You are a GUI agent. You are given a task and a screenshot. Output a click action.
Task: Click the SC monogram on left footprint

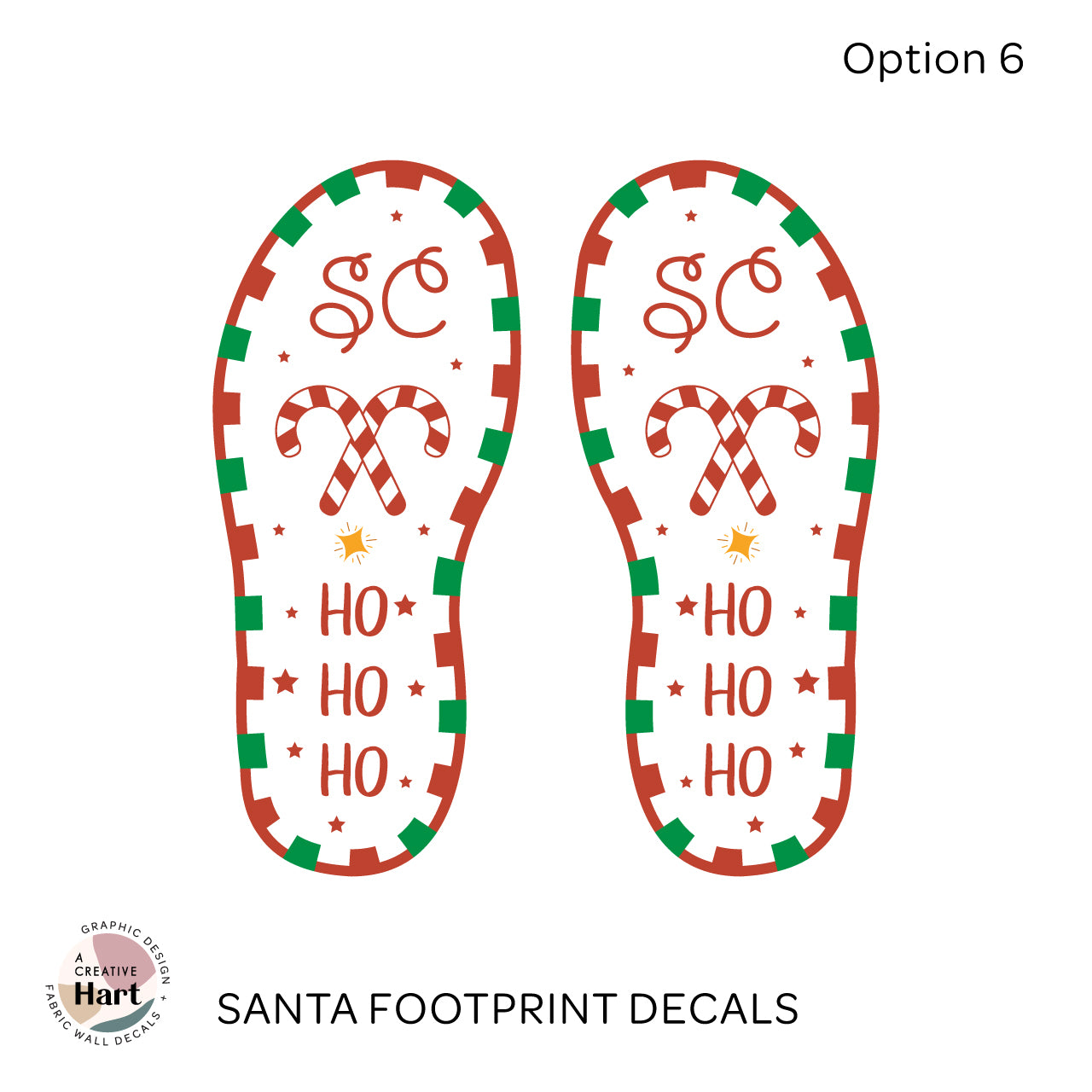(x=380, y=299)
